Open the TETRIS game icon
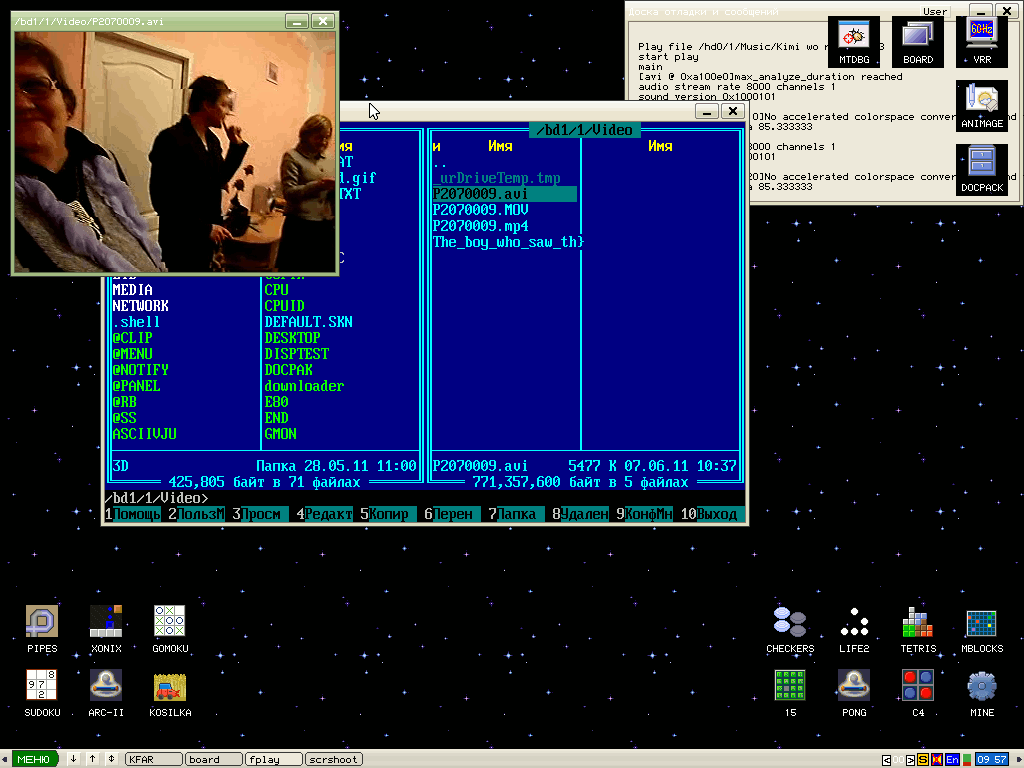The image size is (1024, 768). click(918, 624)
